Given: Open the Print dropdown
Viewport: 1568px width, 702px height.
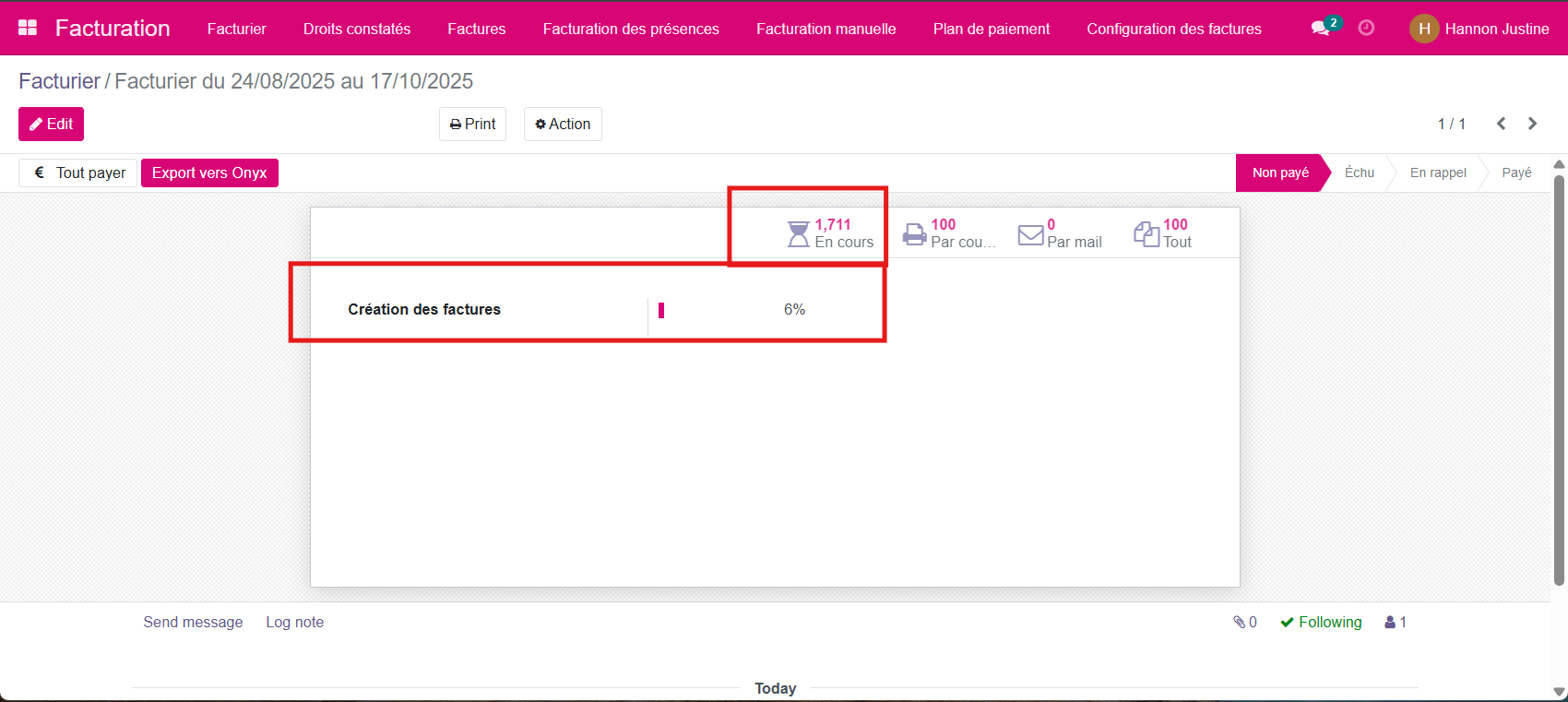Looking at the screenshot, I should [x=472, y=124].
